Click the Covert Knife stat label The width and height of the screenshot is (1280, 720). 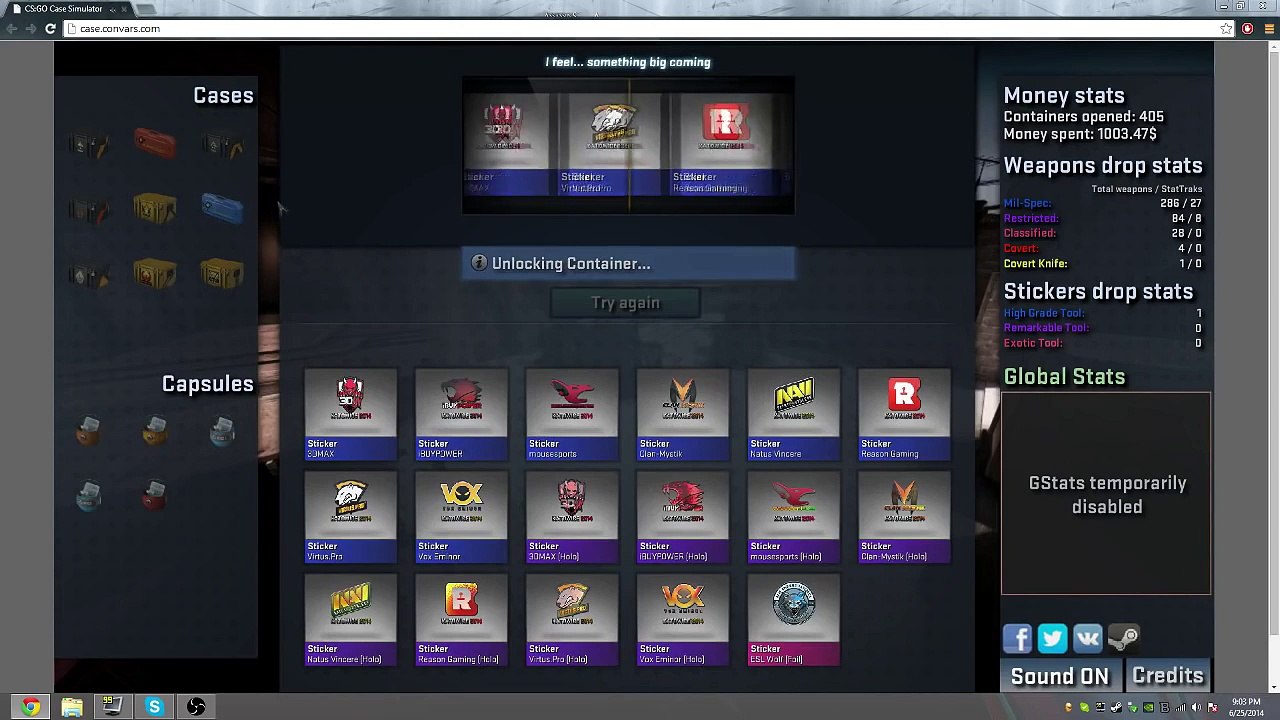tap(1035, 263)
